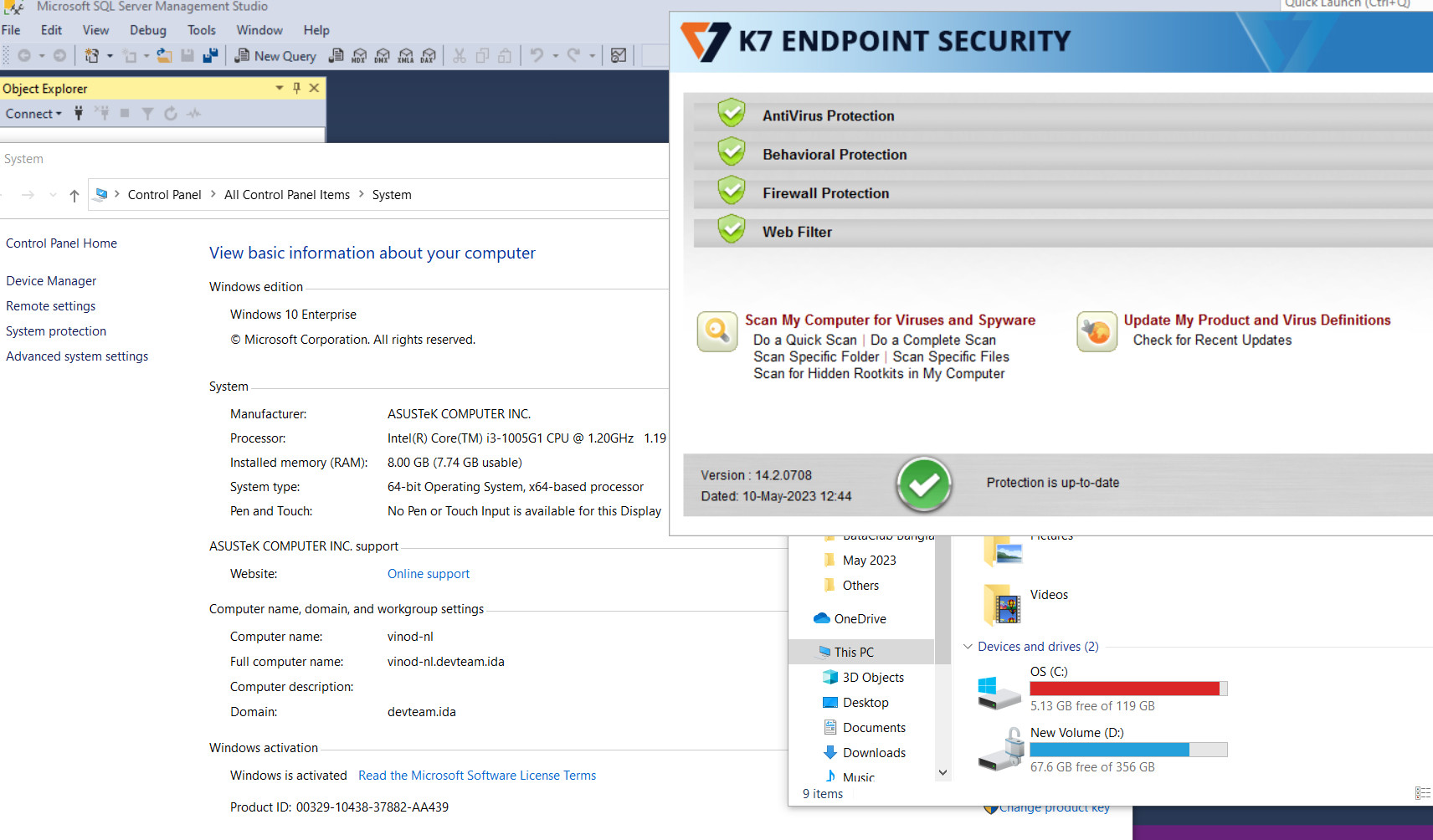Collapse the Devices and drives section
This screenshot has width=1433, height=840.
(968, 647)
